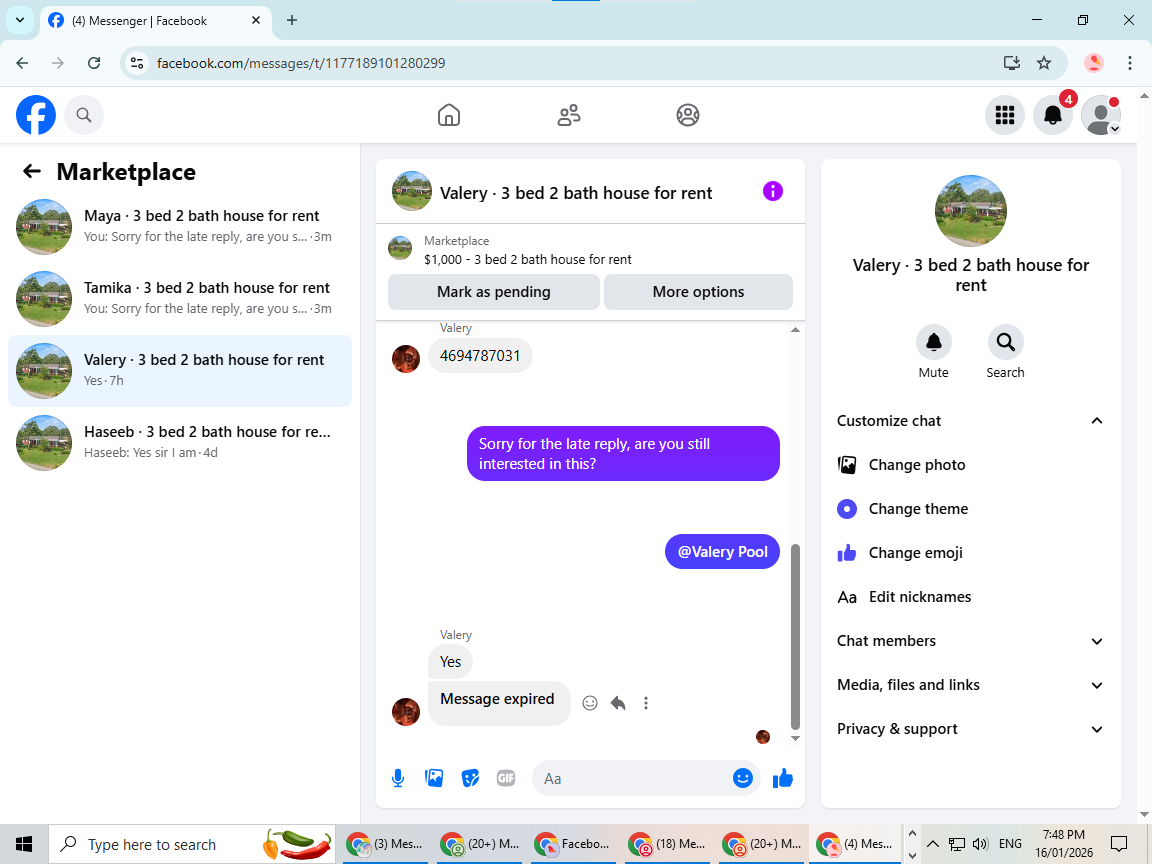Open the Facebook search magnifier
Viewport: 1152px width, 864px height.
[84, 115]
